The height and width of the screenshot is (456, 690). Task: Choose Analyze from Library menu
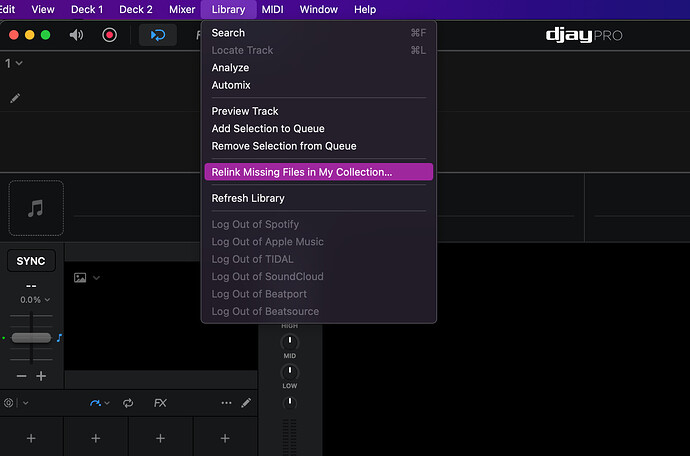319,67
